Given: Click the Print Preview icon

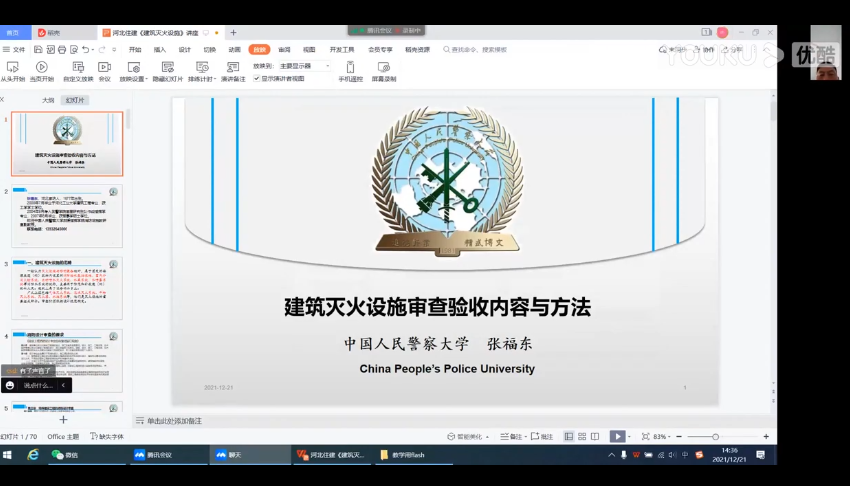Looking at the screenshot, I should coord(74,49).
